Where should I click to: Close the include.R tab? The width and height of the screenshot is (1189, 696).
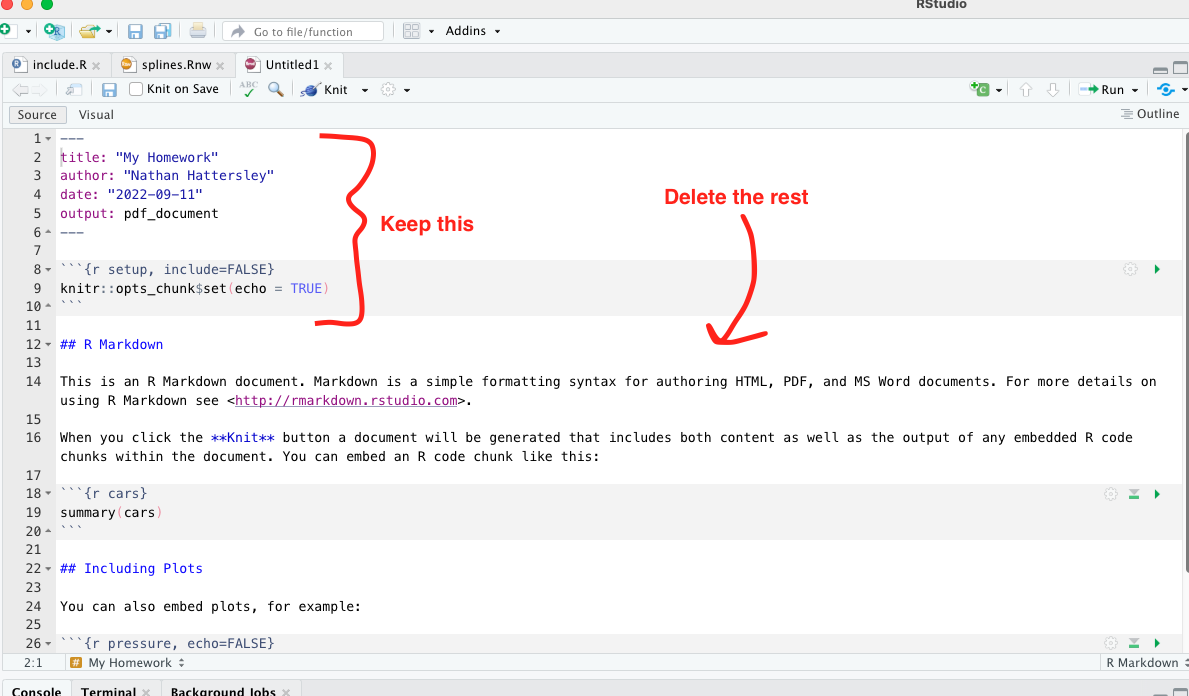pos(96,66)
